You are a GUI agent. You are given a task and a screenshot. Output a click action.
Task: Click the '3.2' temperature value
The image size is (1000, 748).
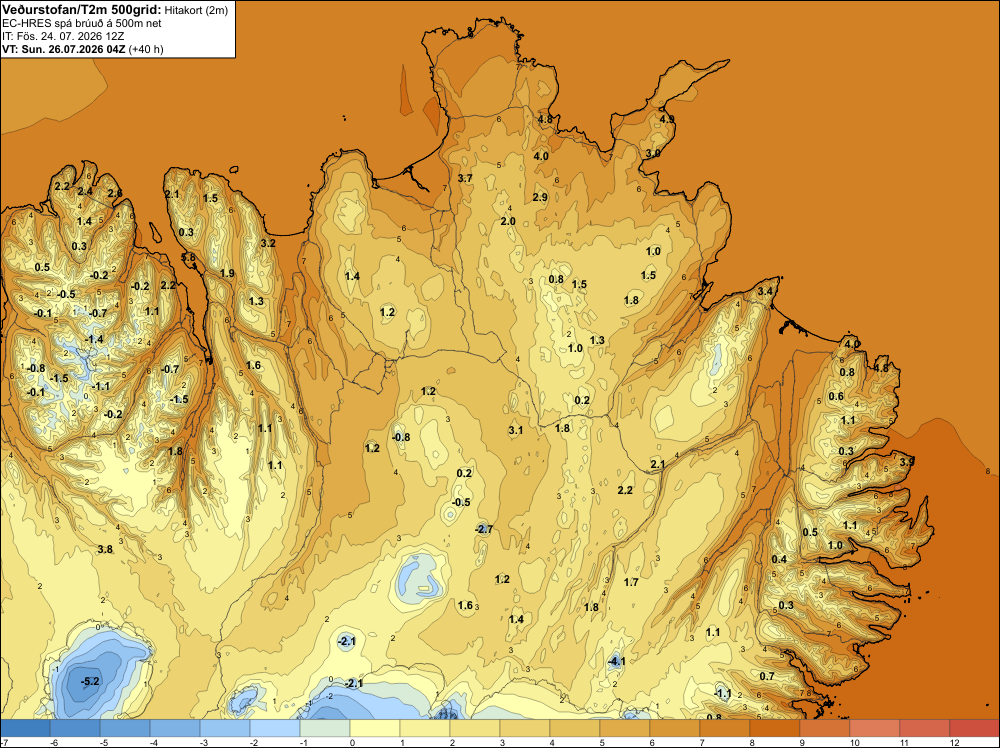pyautogui.click(x=268, y=243)
